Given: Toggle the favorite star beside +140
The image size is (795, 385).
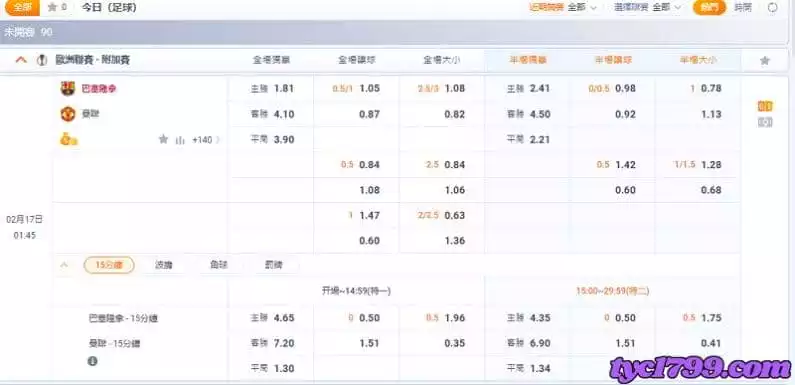Looking at the screenshot, I should (x=163, y=139).
